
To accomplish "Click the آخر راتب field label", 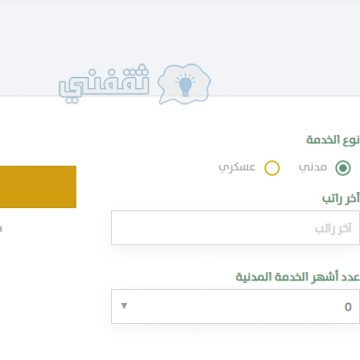I will tap(341, 198).
